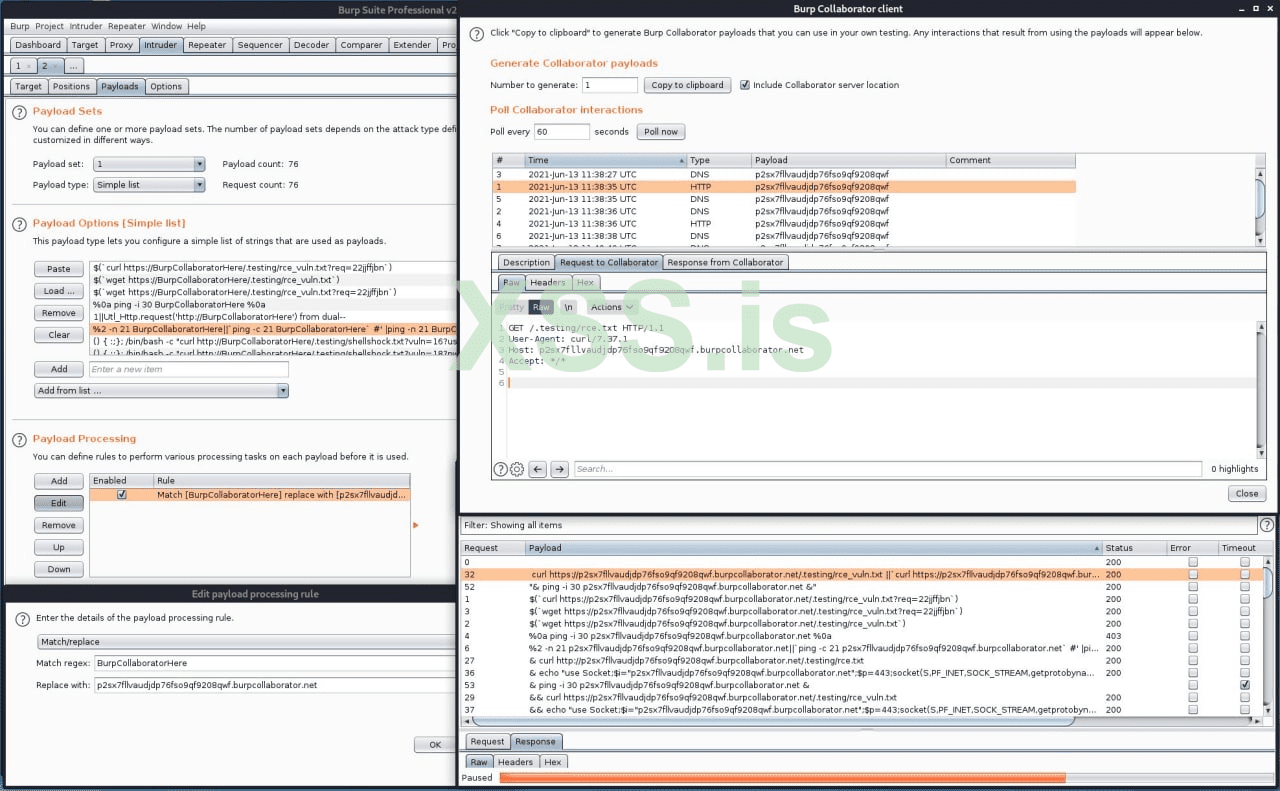Open the Project menu
This screenshot has width=1280, height=791.
50,26
